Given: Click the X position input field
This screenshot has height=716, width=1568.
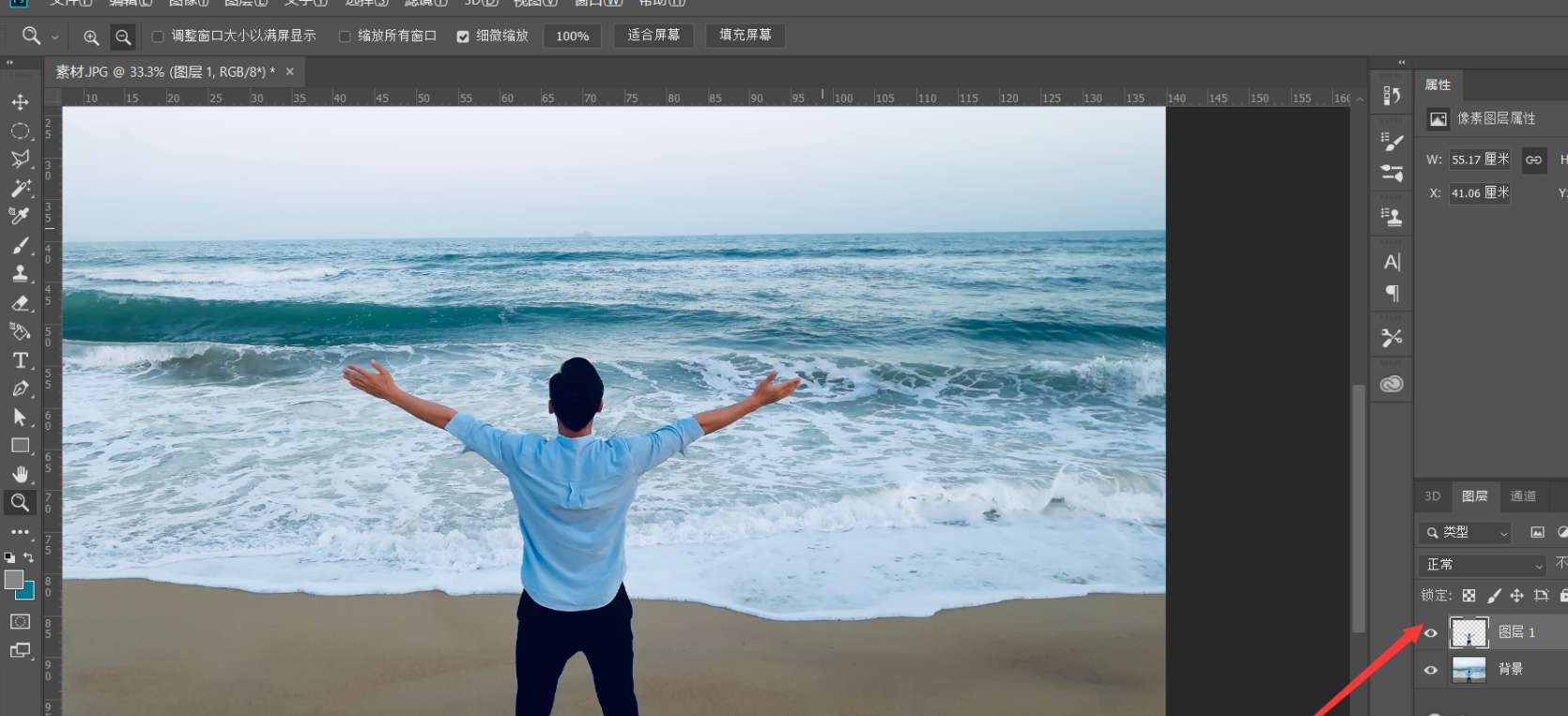Looking at the screenshot, I should [x=1480, y=193].
